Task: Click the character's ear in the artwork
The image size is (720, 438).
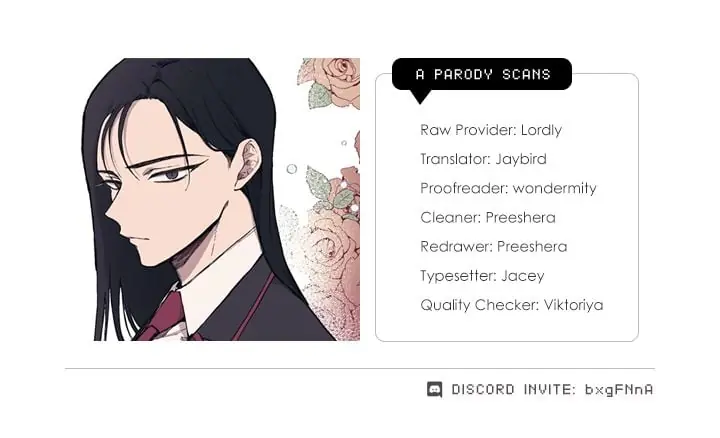Action: pyautogui.click(x=248, y=164)
